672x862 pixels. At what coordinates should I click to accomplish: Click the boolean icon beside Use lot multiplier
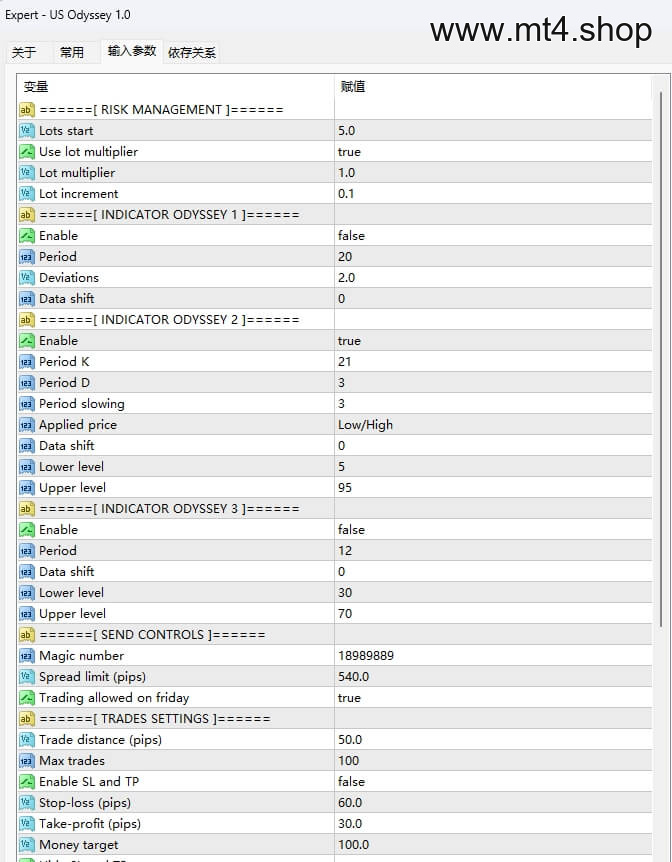[26, 152]
